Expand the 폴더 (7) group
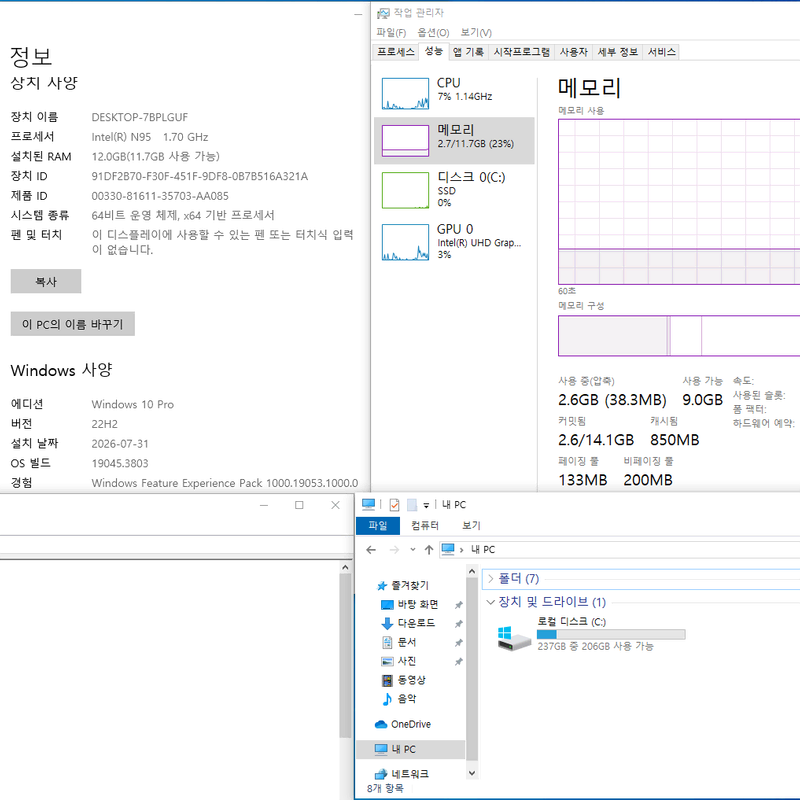Image resolution: width=800 pixels, height=800 pixels. [490, 578]
